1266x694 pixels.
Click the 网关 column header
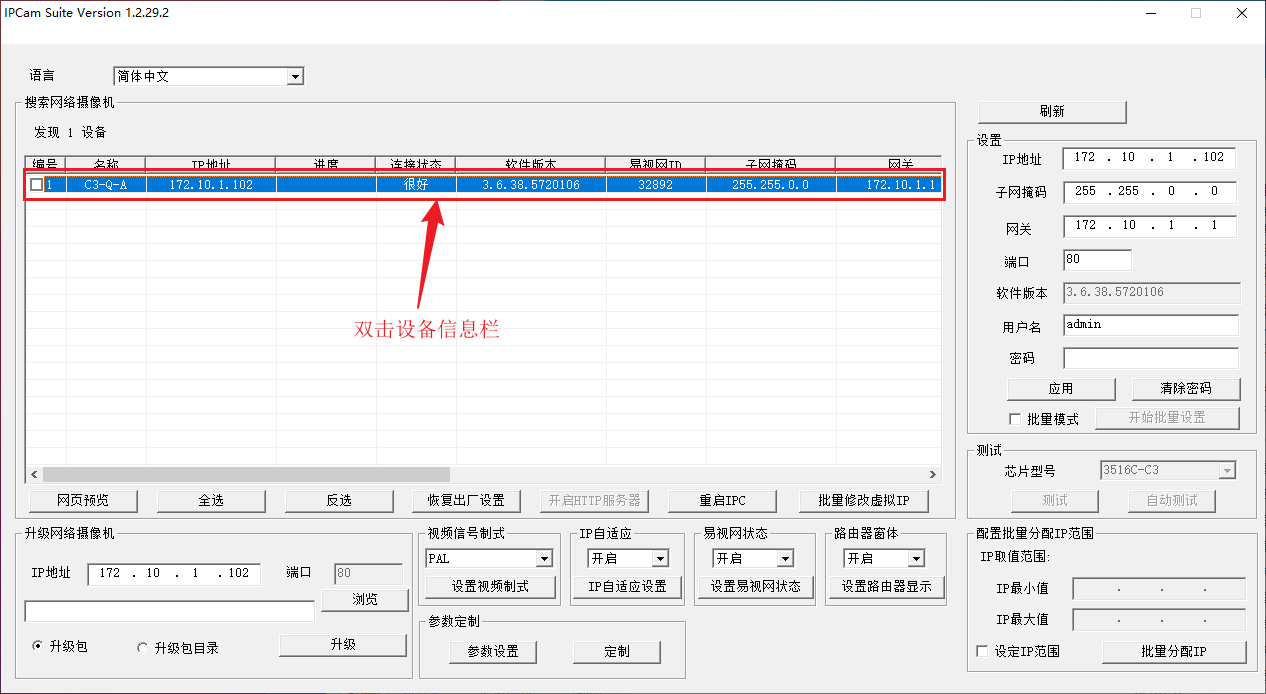(888, 163)
